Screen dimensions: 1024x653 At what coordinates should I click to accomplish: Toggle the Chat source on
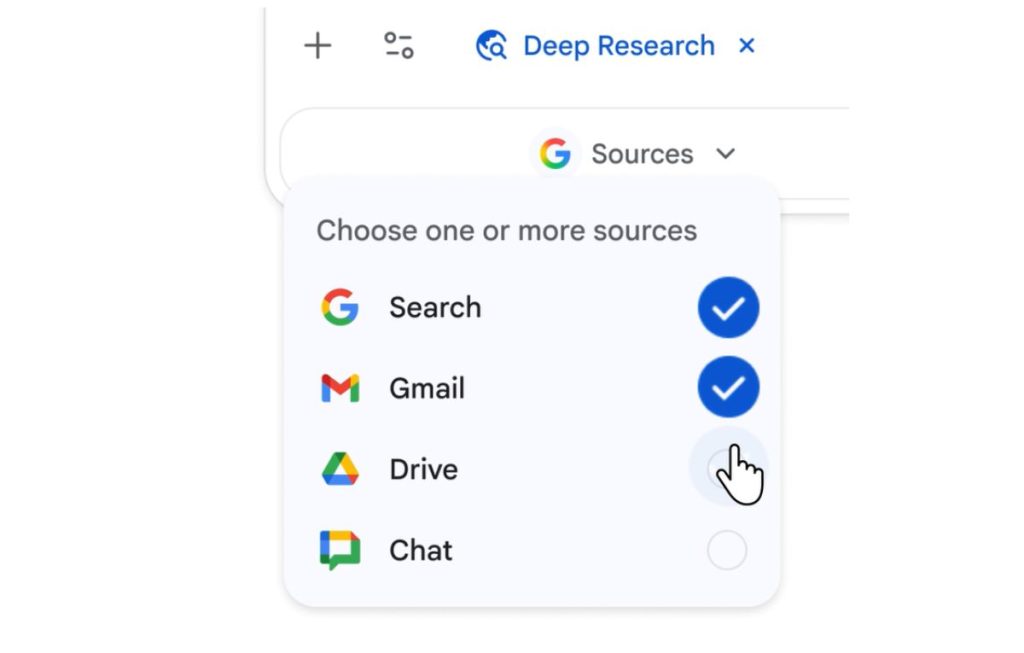[727, 549]
